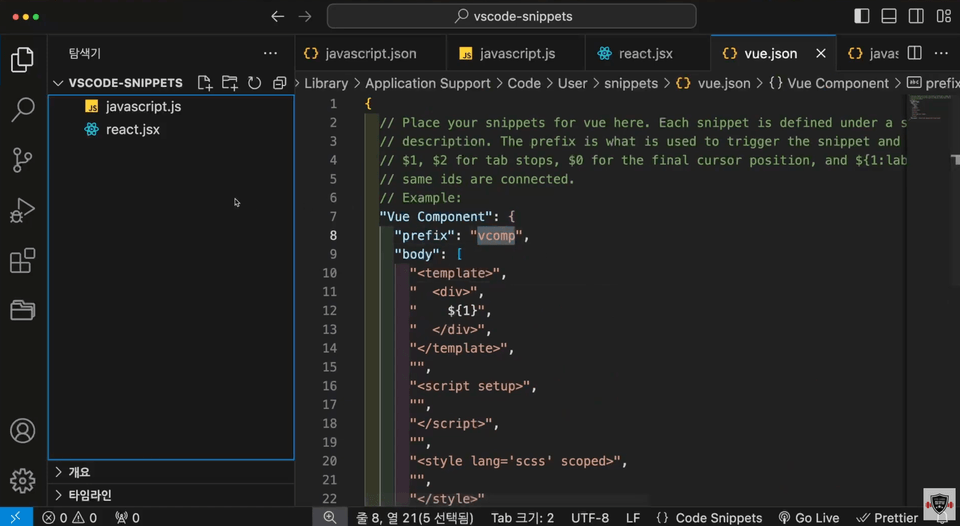960x526 pixels.
Task: Click the zoom magnifier in status bar
Action: 329,517
